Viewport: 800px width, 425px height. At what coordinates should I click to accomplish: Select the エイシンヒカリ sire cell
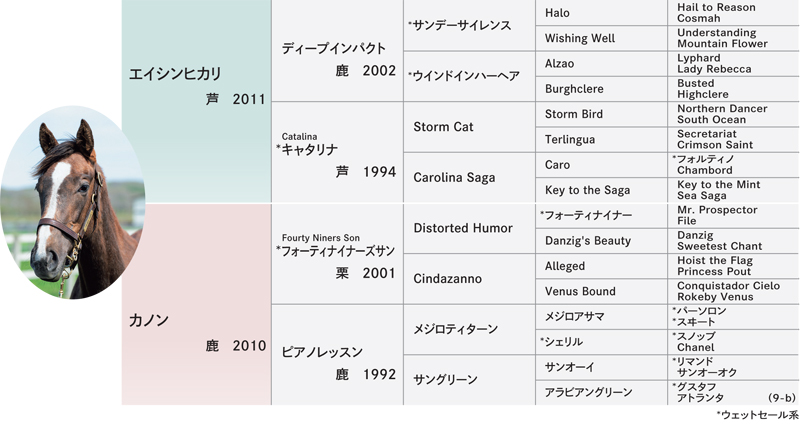tap(196, 101)
